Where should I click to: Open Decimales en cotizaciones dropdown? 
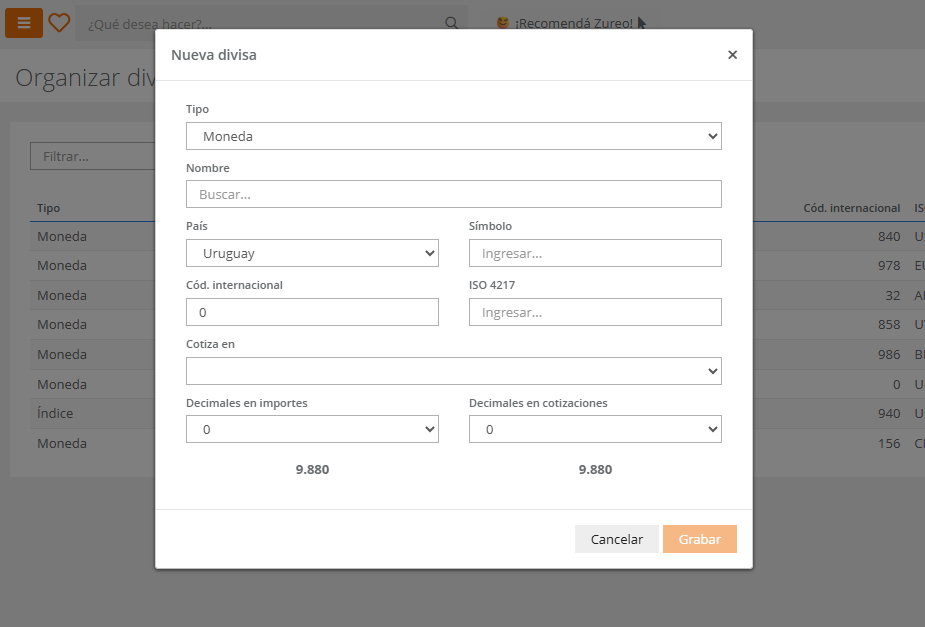(x=595, y=430)
